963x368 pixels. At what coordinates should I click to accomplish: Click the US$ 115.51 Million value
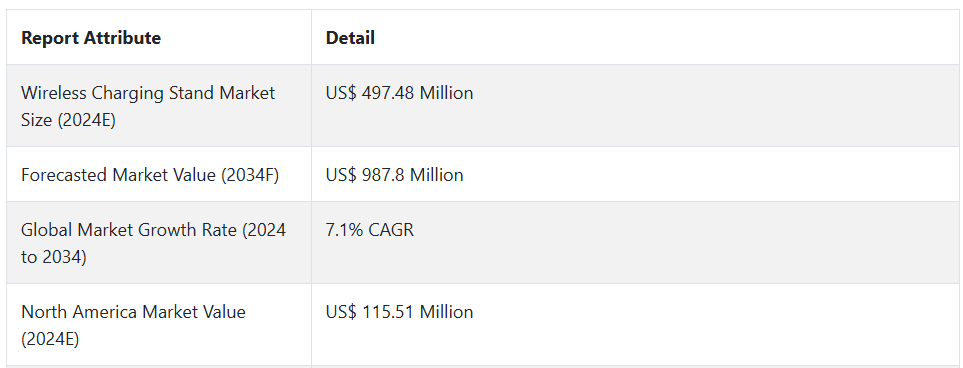pos(399,312)
